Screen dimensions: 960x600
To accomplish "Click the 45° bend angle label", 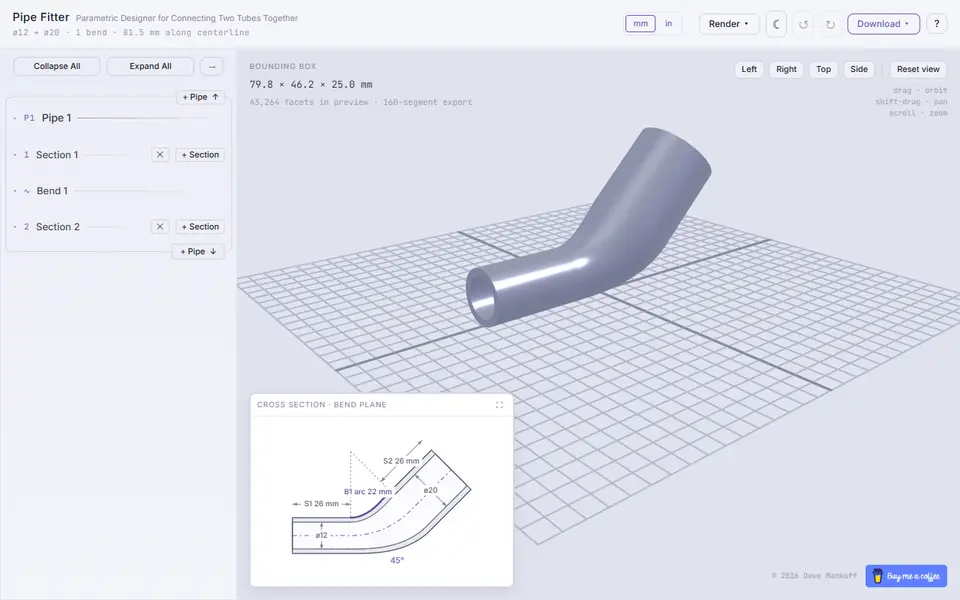I will pos(397,560).
